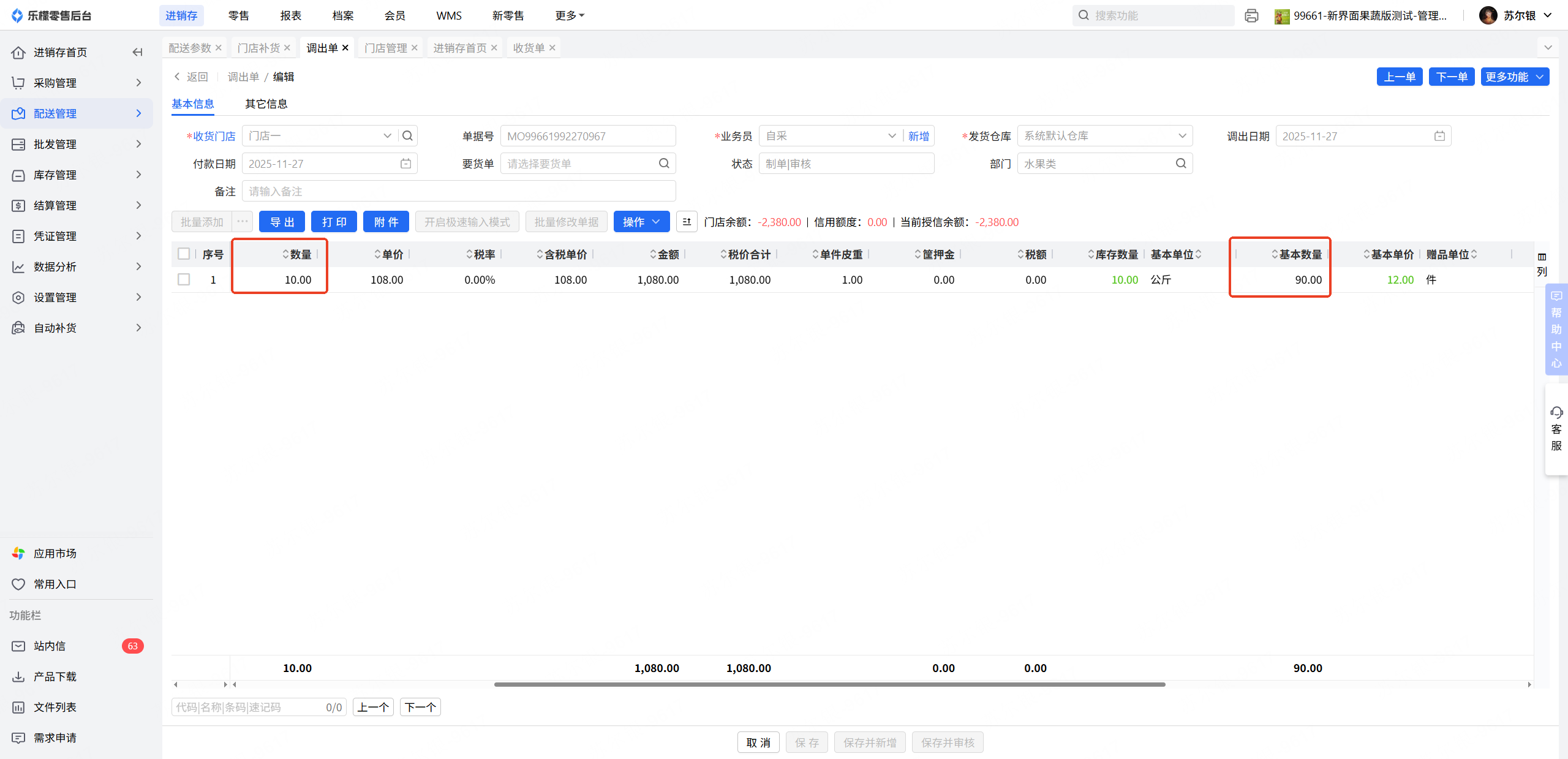Screen dimensions: 1568x759
Task: Collapse the left sidebar with arrow icon
Action: tap(137, 52)
